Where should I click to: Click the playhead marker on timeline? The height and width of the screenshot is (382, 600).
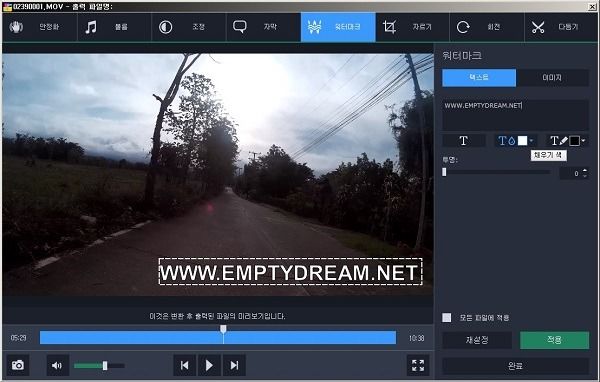point(223,329)
